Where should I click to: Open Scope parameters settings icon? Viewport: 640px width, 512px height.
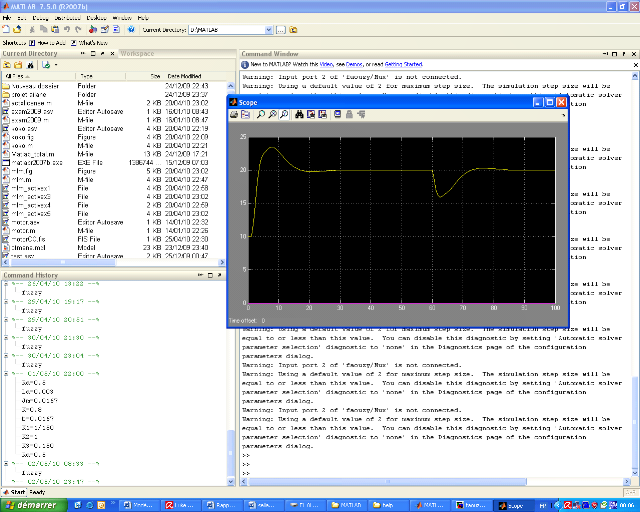pos(245,115)
